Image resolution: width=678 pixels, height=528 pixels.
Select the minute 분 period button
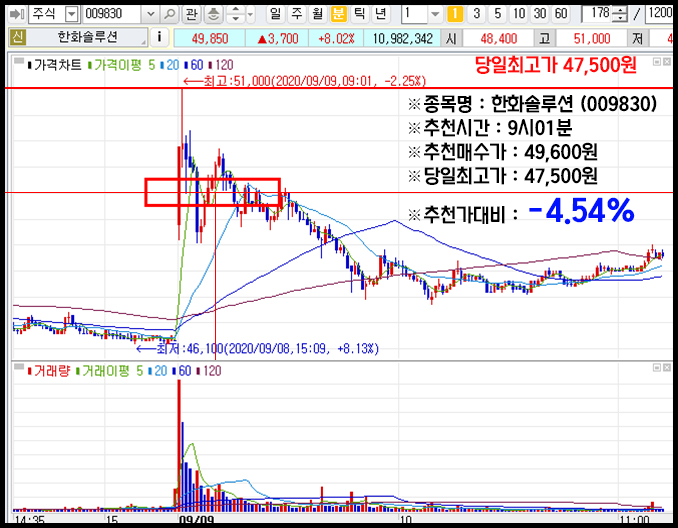coord(339,14)
